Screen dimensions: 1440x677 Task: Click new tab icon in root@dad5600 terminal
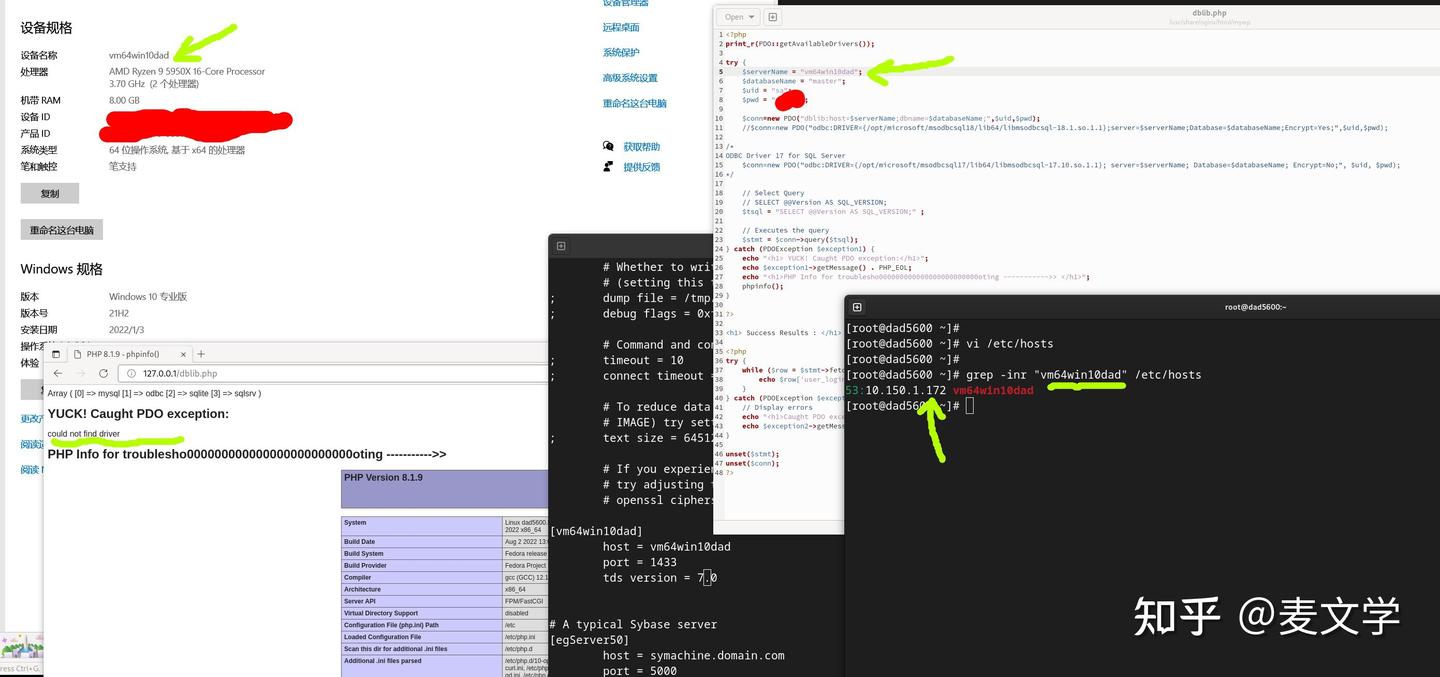pos(857,307)
